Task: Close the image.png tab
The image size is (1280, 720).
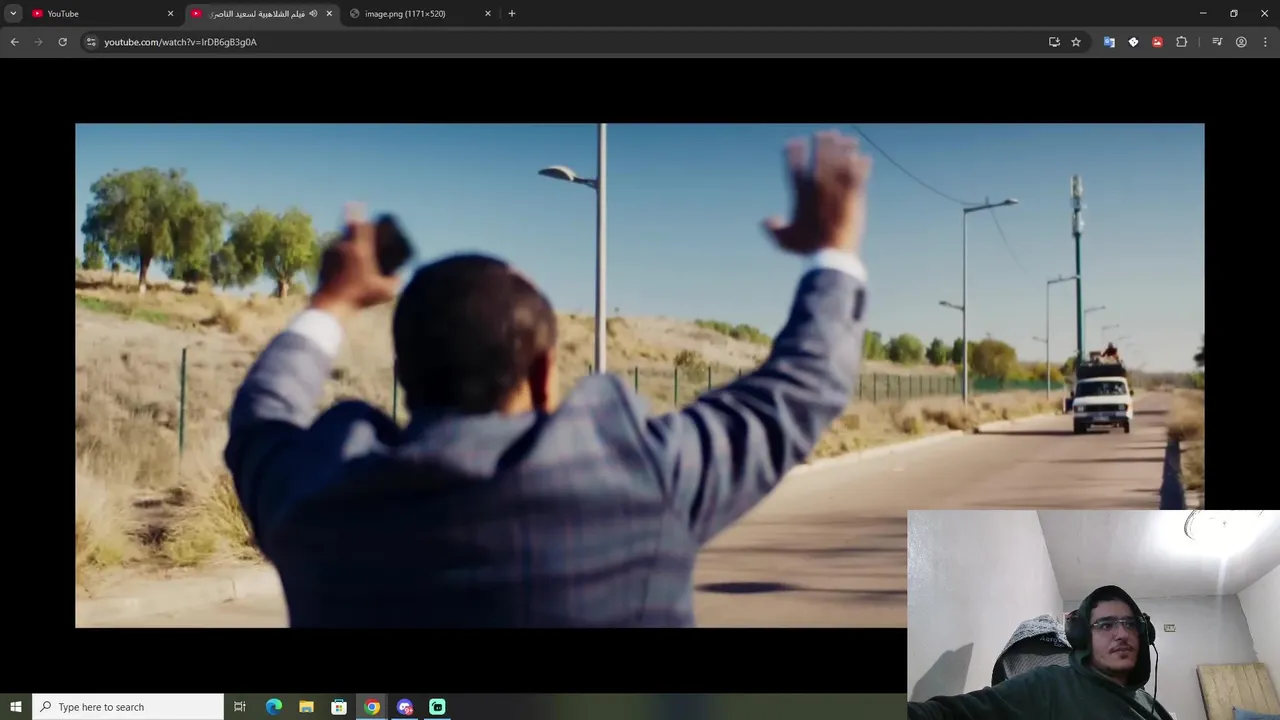Action: coord(488,13)
